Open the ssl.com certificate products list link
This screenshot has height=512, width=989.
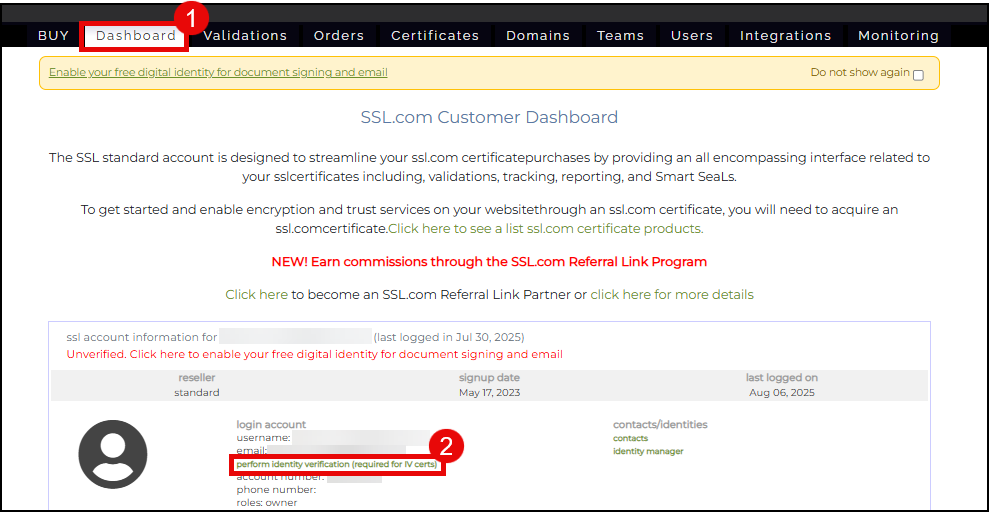point(546,229)
